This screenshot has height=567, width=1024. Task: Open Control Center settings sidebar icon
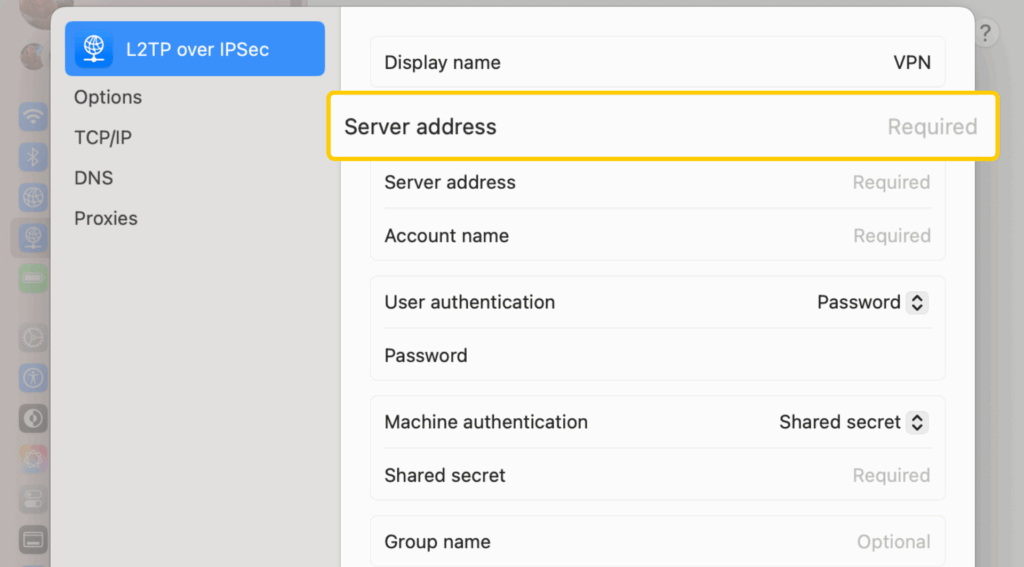(x=34, y=499)
